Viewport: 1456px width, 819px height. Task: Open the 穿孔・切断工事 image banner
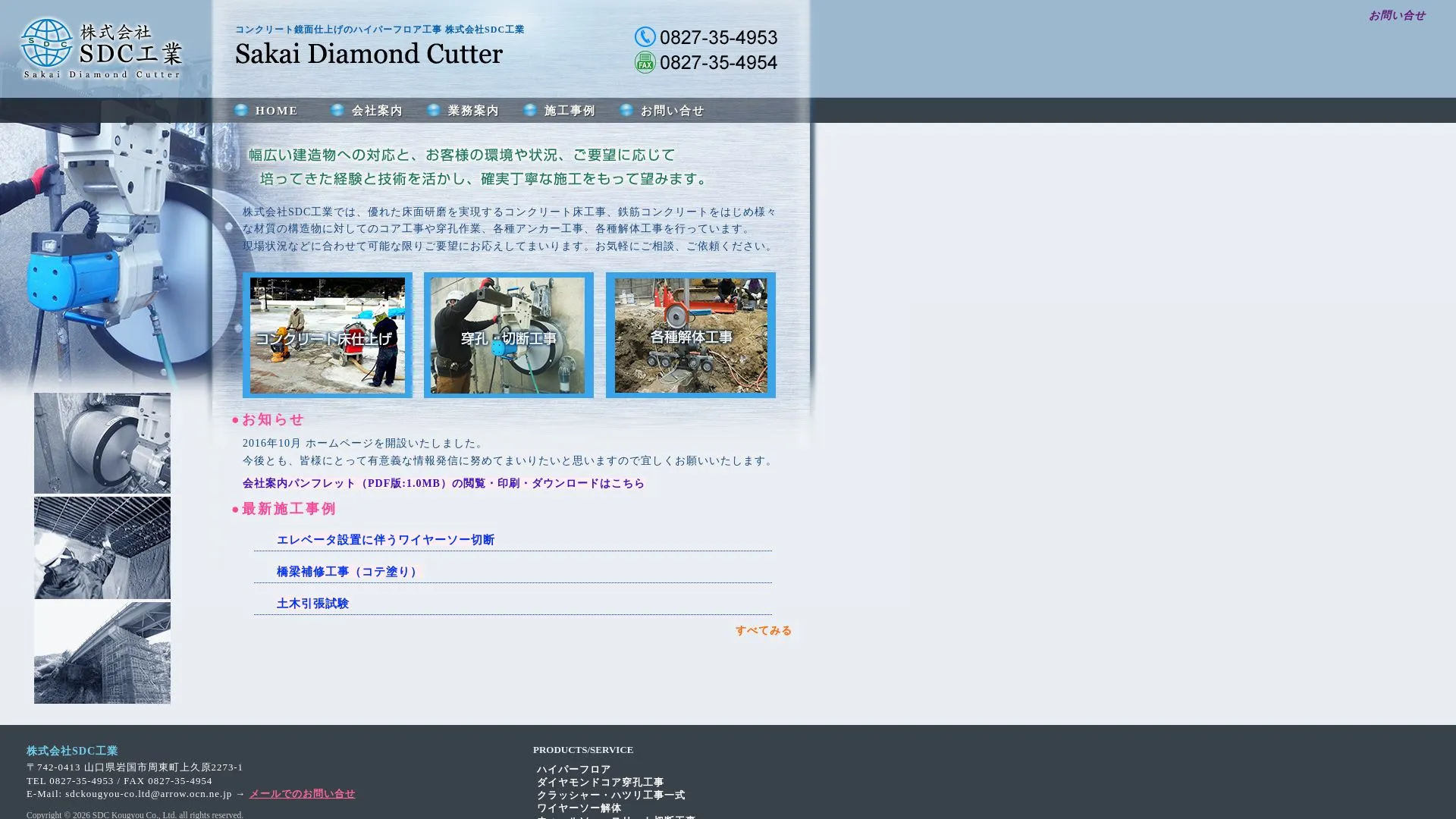509,335
